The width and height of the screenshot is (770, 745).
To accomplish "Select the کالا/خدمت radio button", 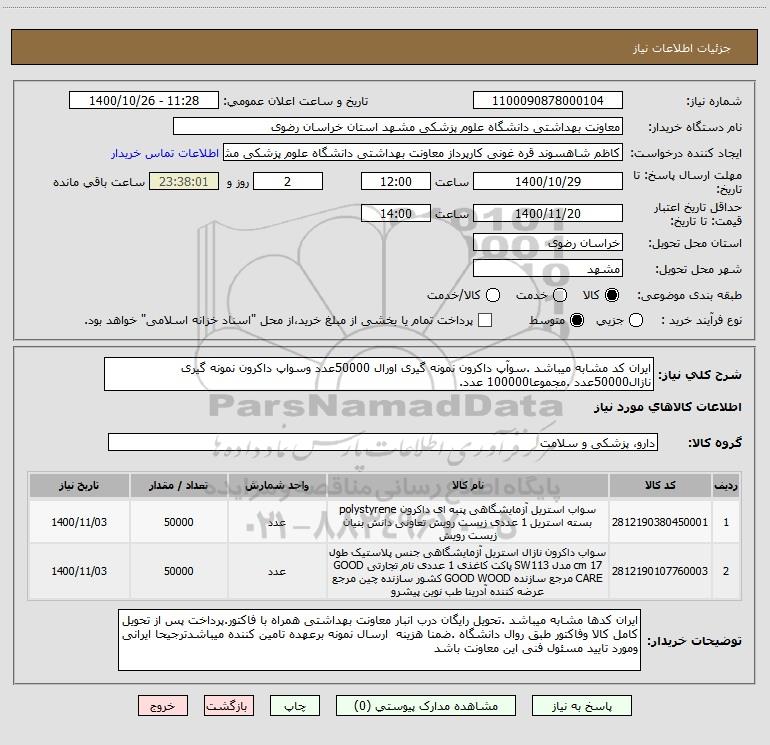I will pos(493,295).
